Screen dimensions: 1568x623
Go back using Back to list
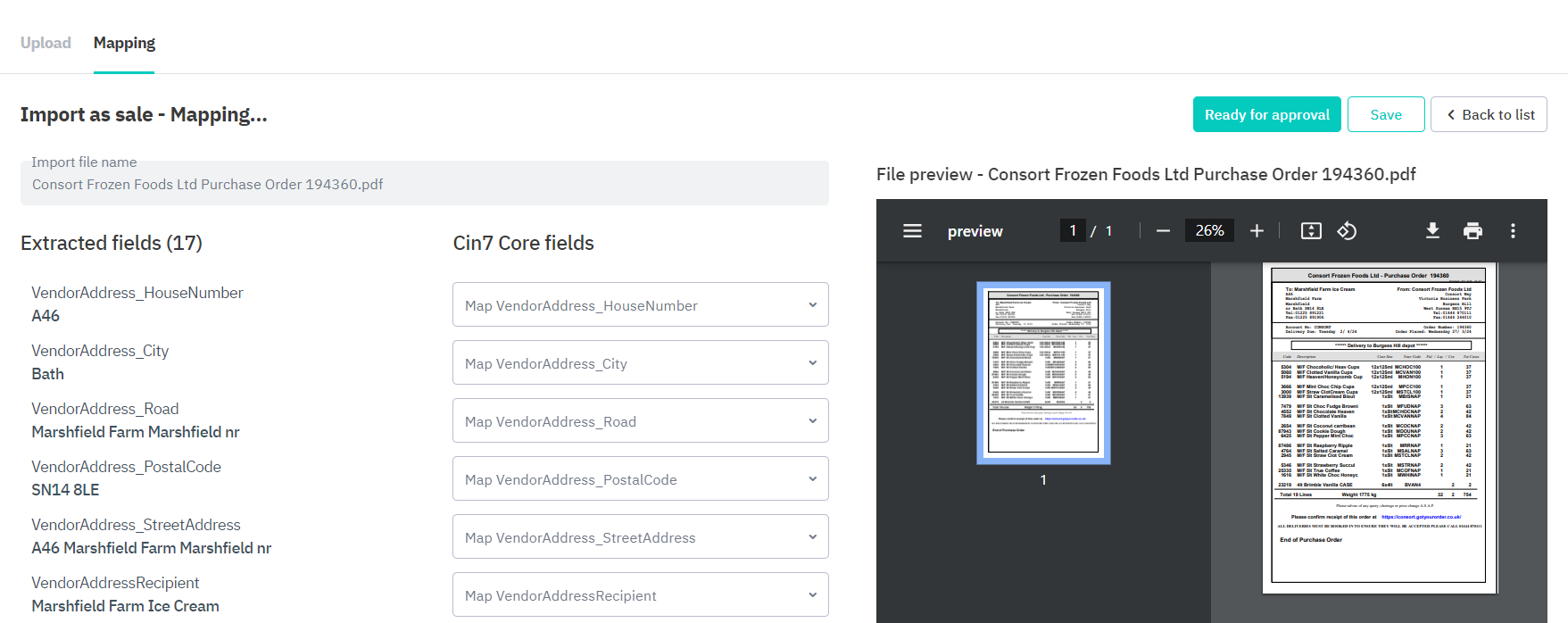click(x=1489, y=114)
